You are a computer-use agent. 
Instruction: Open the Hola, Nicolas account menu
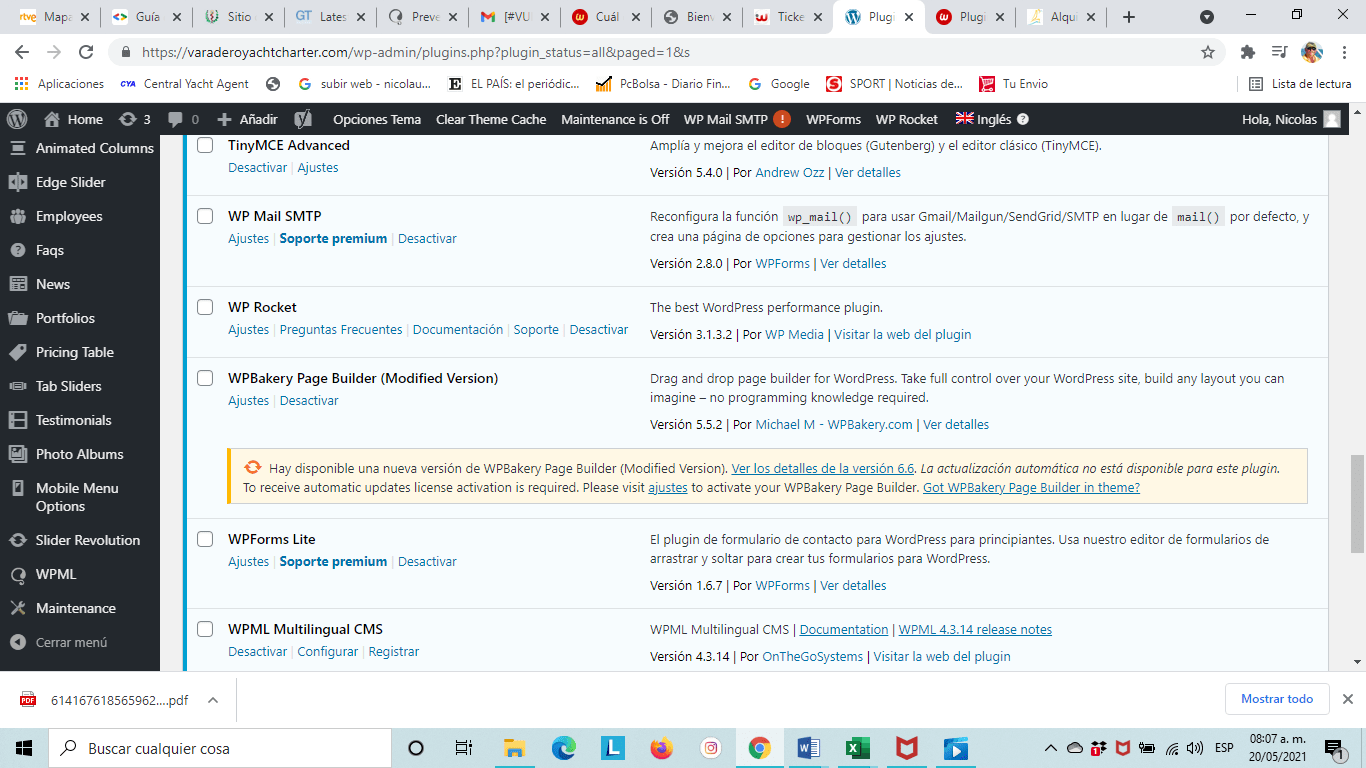coord(1291,119)
